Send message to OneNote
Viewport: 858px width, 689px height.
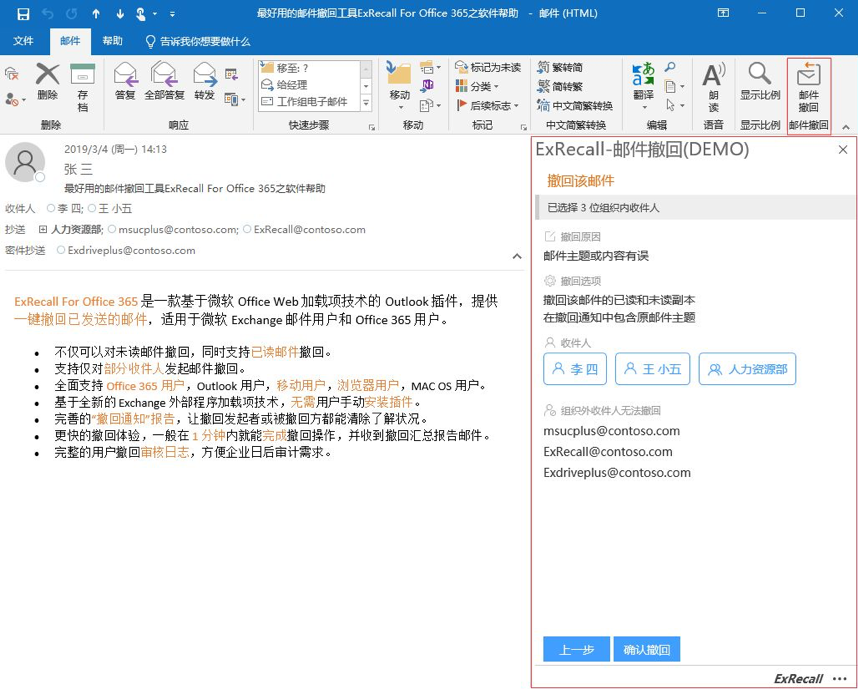pos(427,85)
